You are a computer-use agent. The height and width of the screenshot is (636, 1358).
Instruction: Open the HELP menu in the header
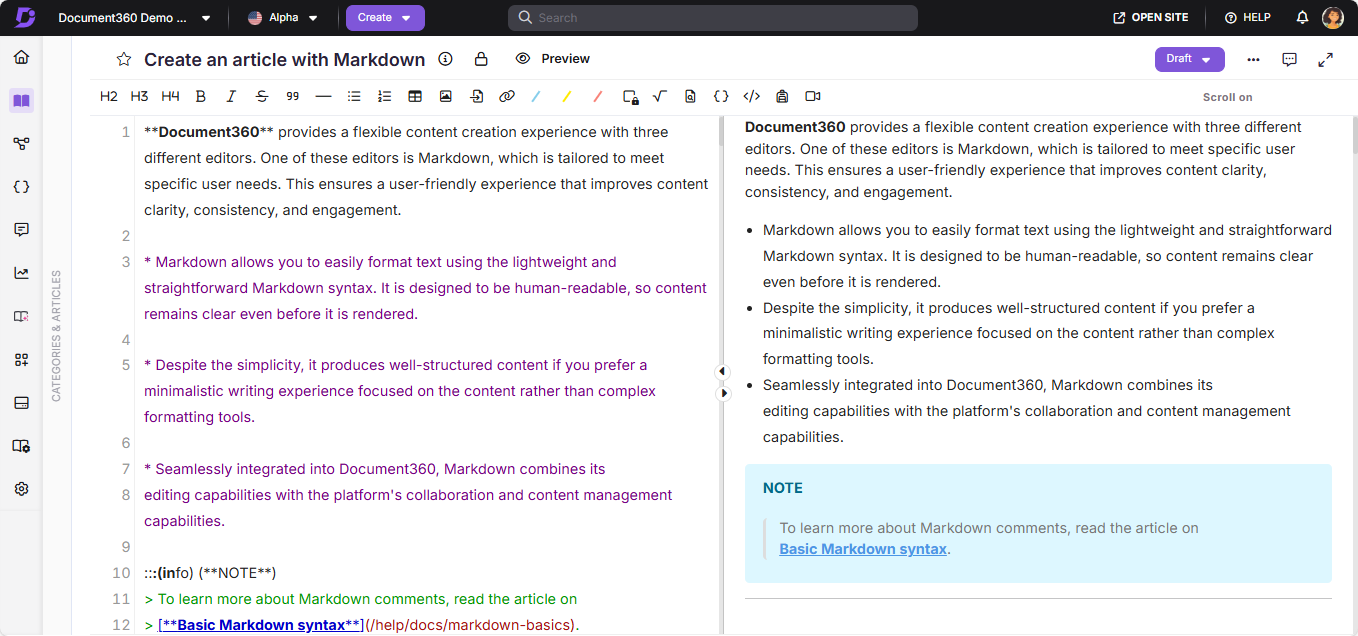click(x=1245, y=17)
